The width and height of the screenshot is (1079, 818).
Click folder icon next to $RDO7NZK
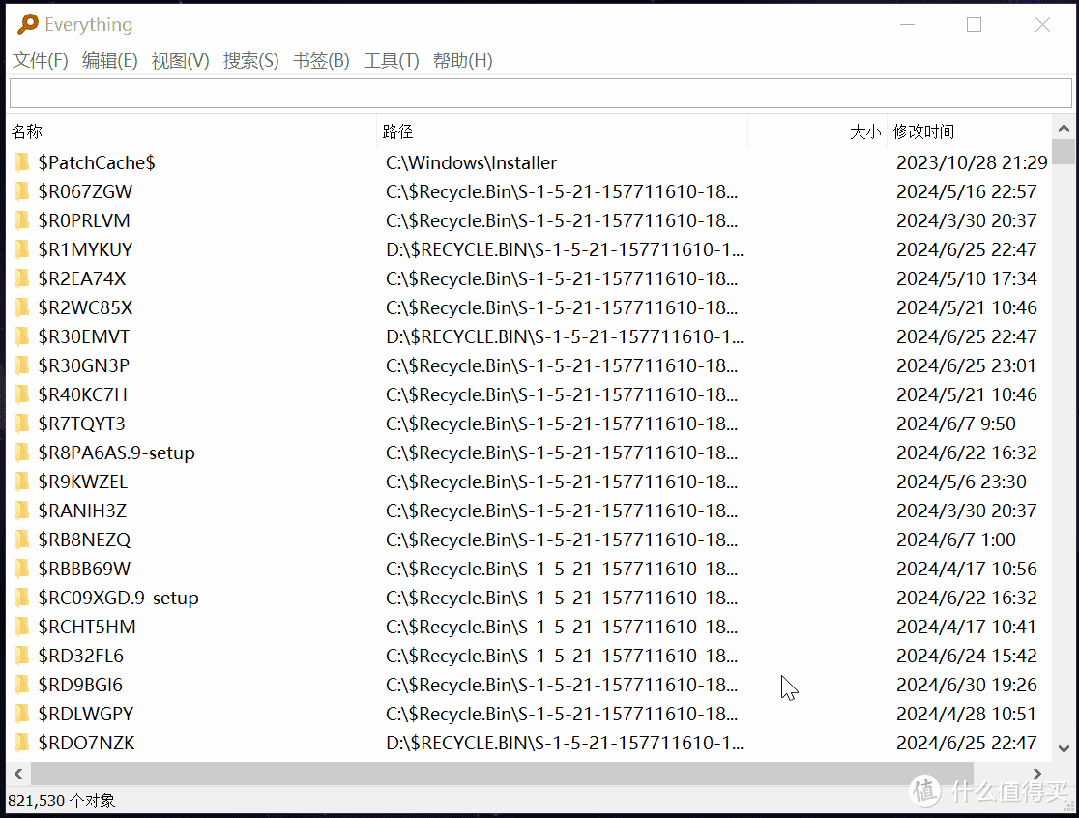coord(22,742)
